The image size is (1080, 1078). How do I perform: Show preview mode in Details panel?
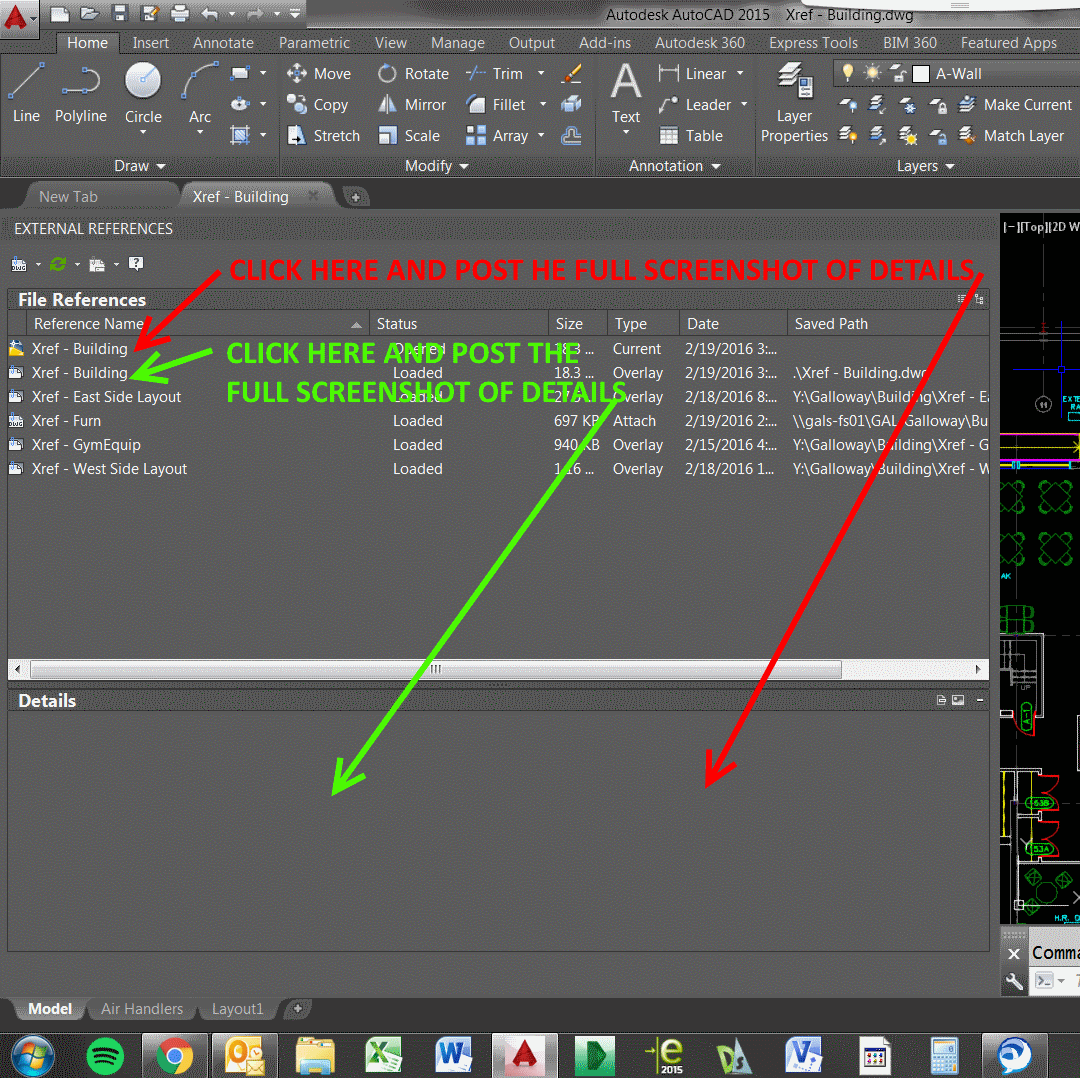(958, 700)
